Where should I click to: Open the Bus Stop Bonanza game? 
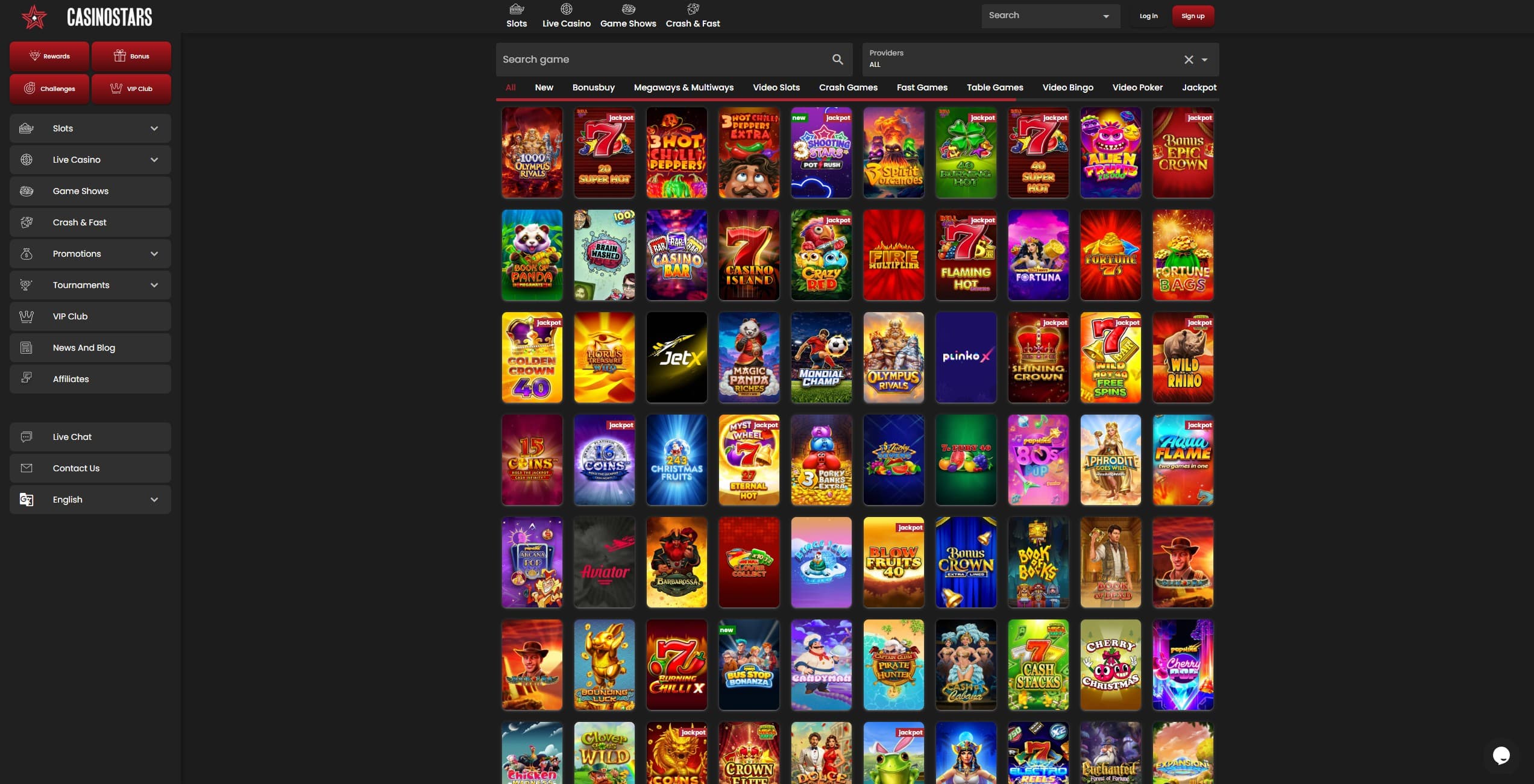pos(749,665)
